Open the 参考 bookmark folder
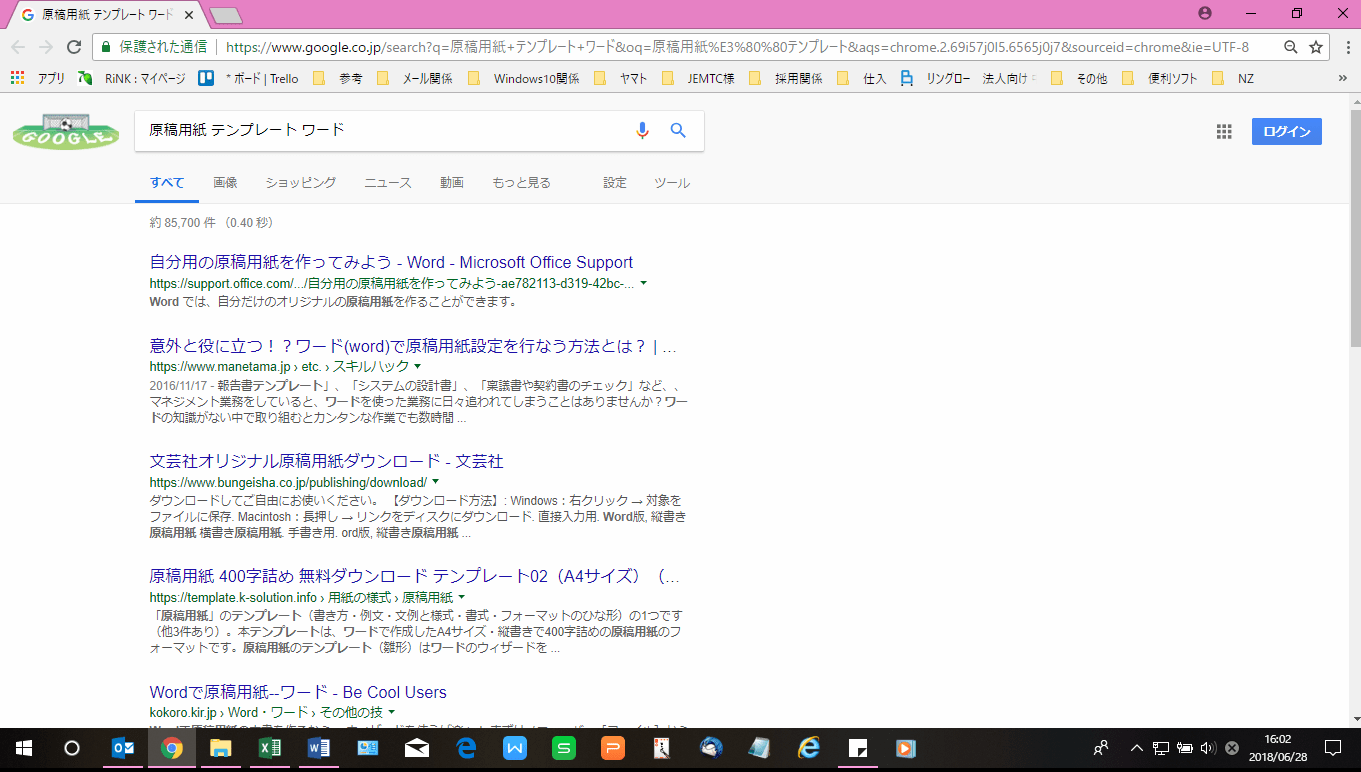The image size is (1361, 772). point(339,78)
